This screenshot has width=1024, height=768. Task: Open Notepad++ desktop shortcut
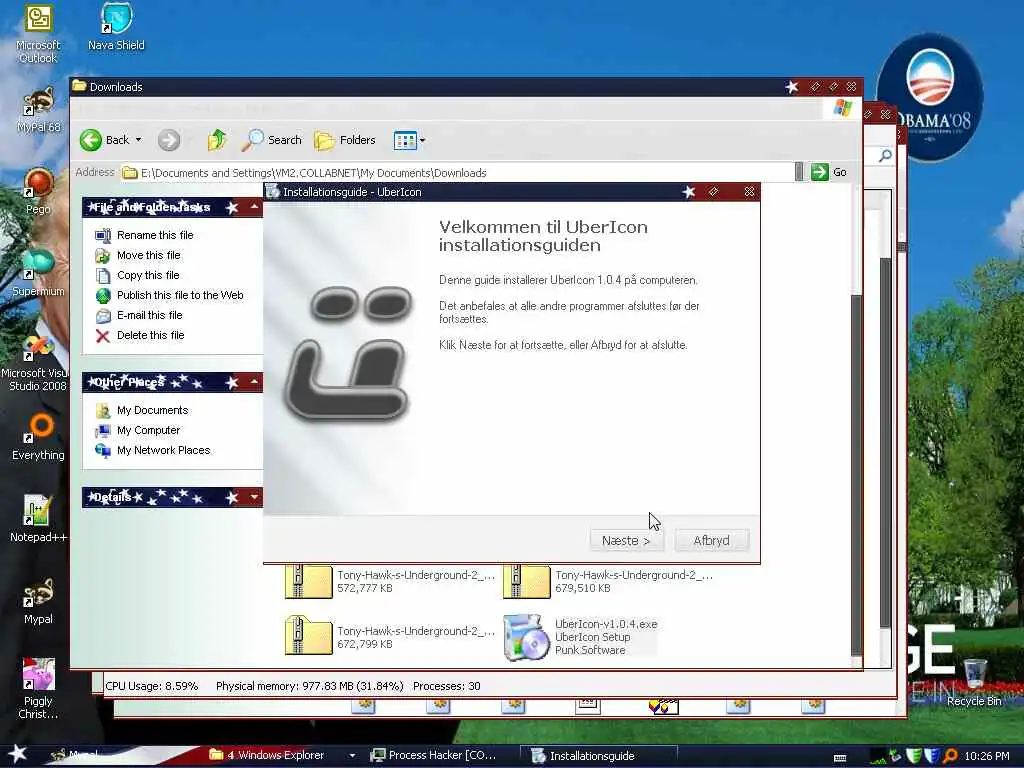pyautogui.click(x=38, y=520)
